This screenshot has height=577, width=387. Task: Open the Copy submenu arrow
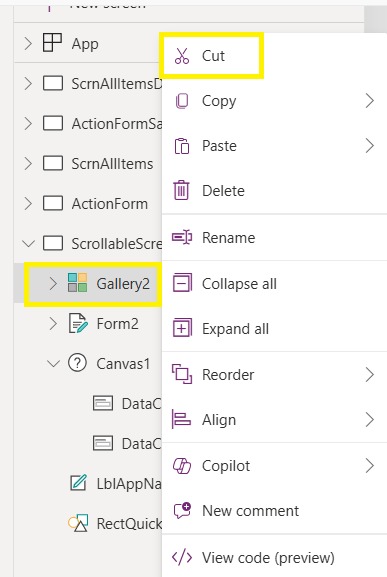point(369,101)
